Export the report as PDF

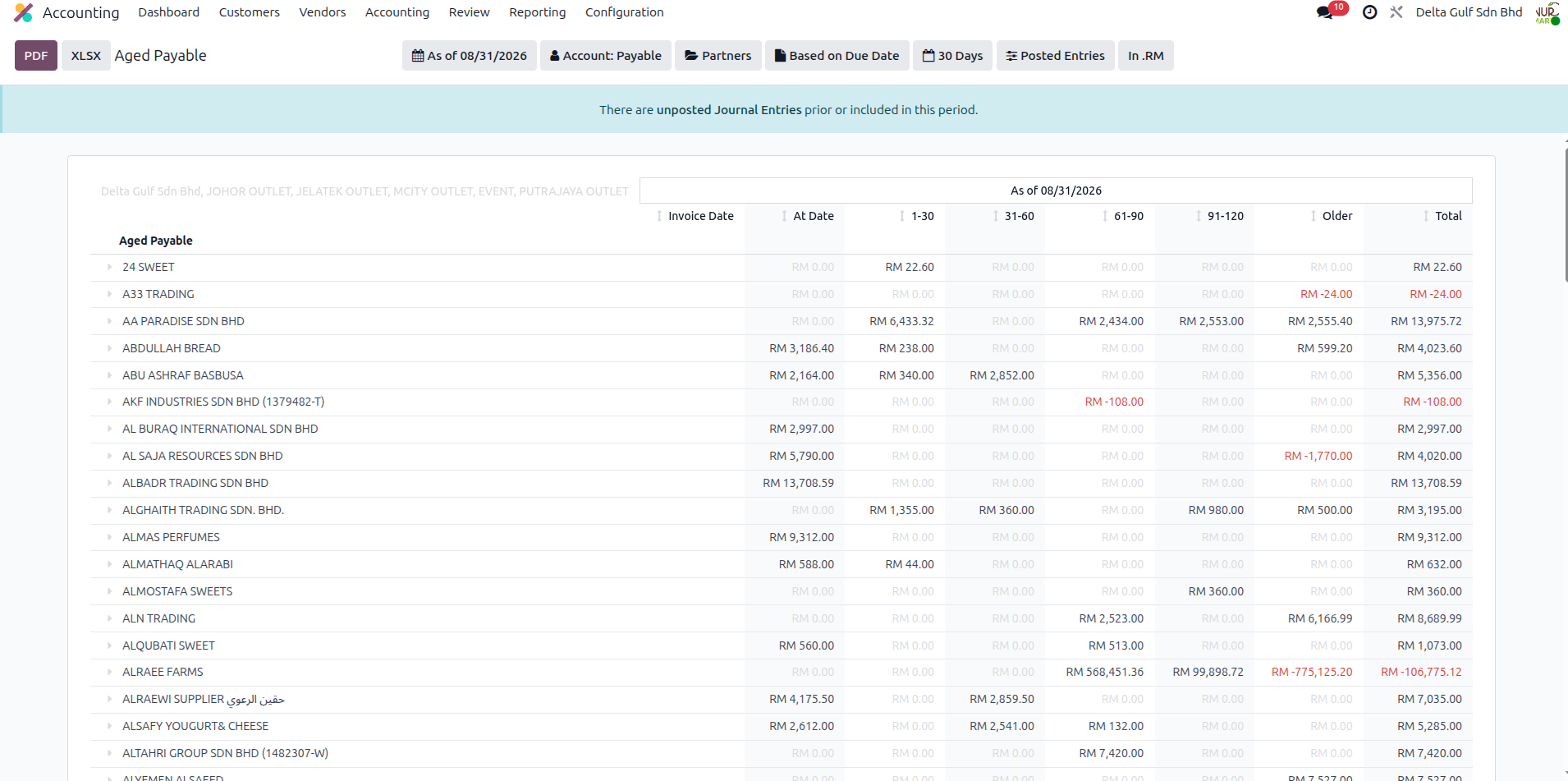coord(36,56)
